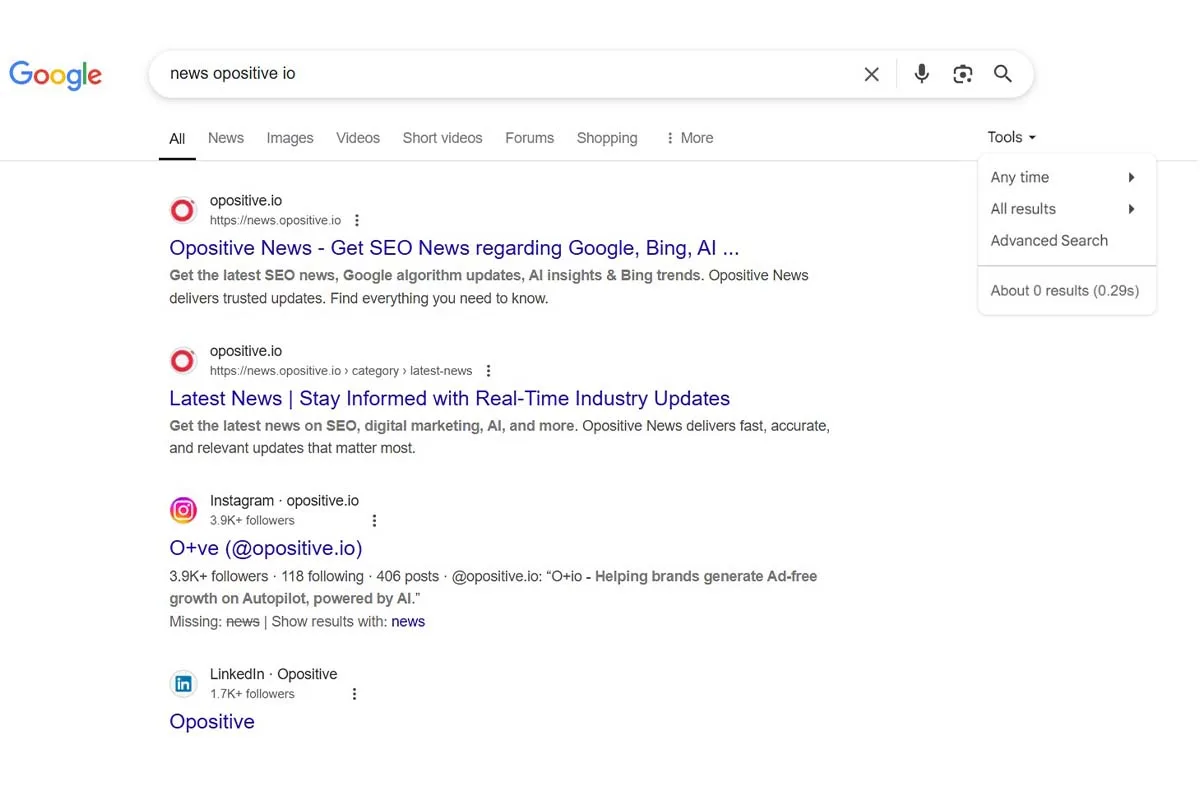
Task: Open the 'Opositive News - Get SEO News' result
Action: point(454,248)
